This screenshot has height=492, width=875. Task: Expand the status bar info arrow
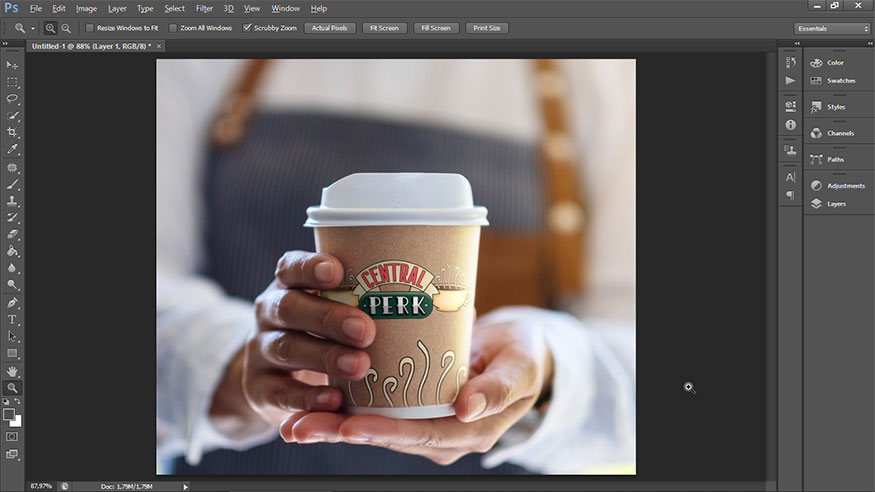[x=186, y=487]
